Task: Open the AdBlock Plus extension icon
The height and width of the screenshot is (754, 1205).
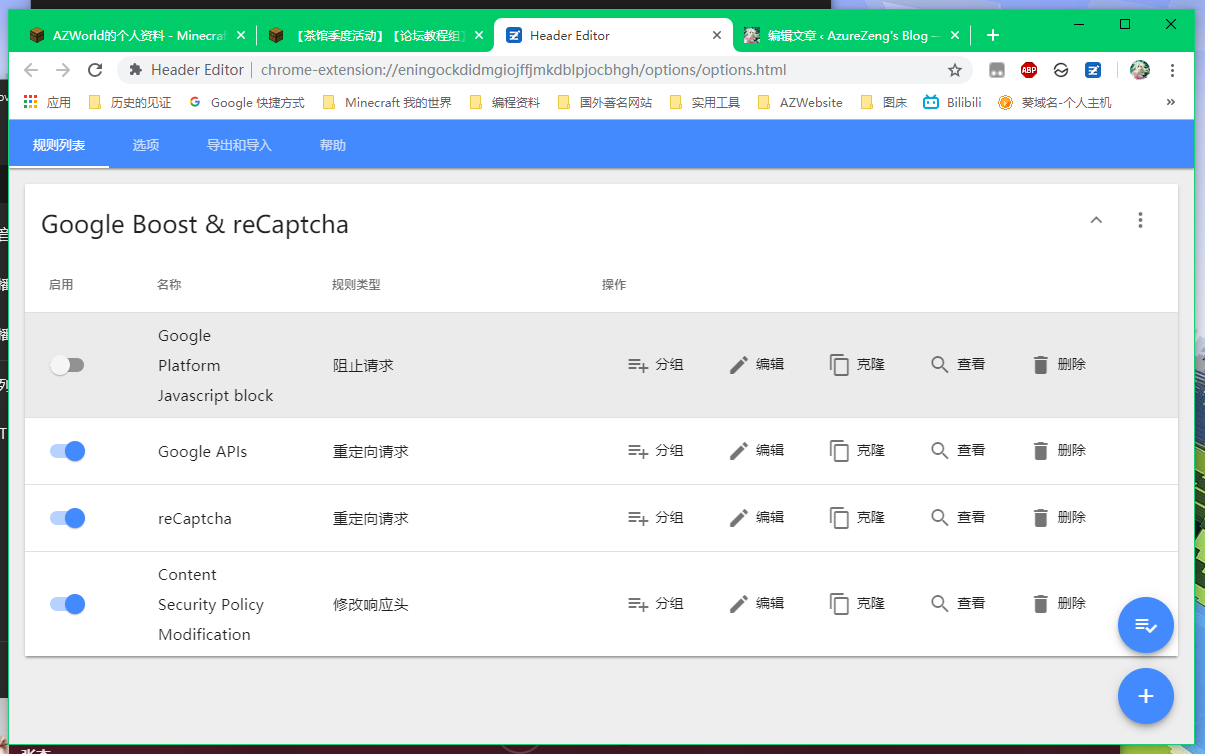Action: coord(1029,70)
